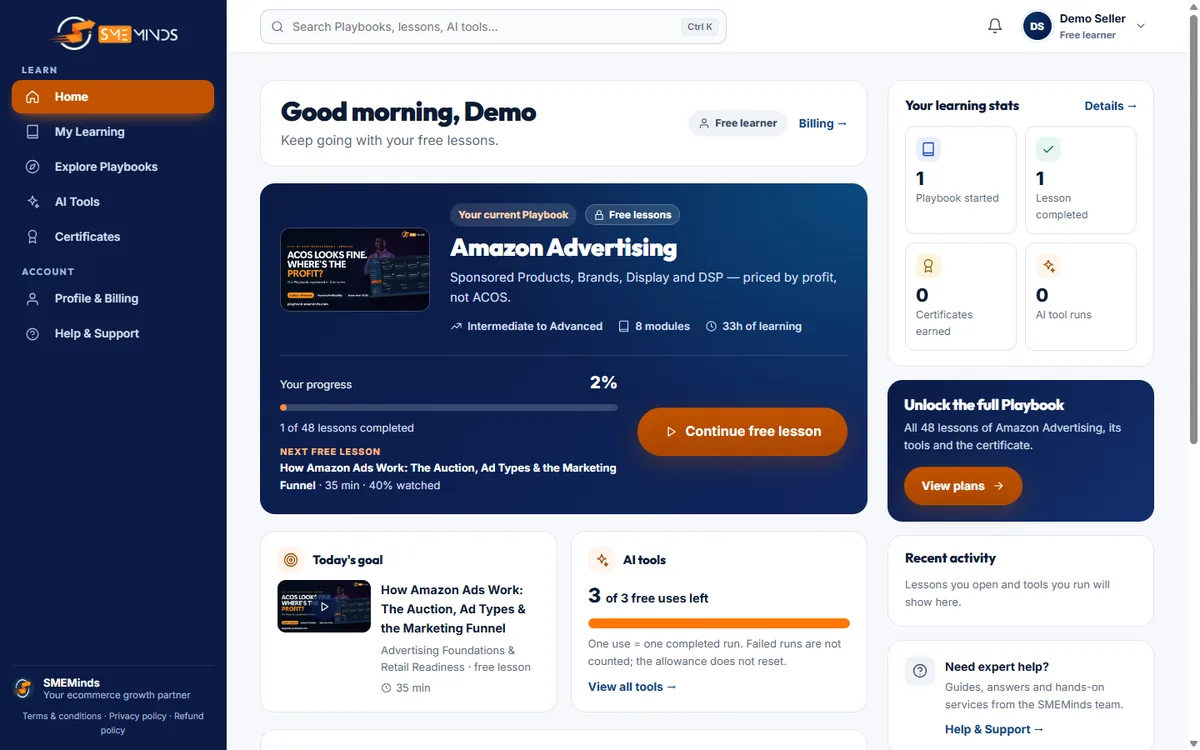Click the View plans button
Image resolution: width=1200 pixels, height=750 pixels.
(x=963, y=486)
